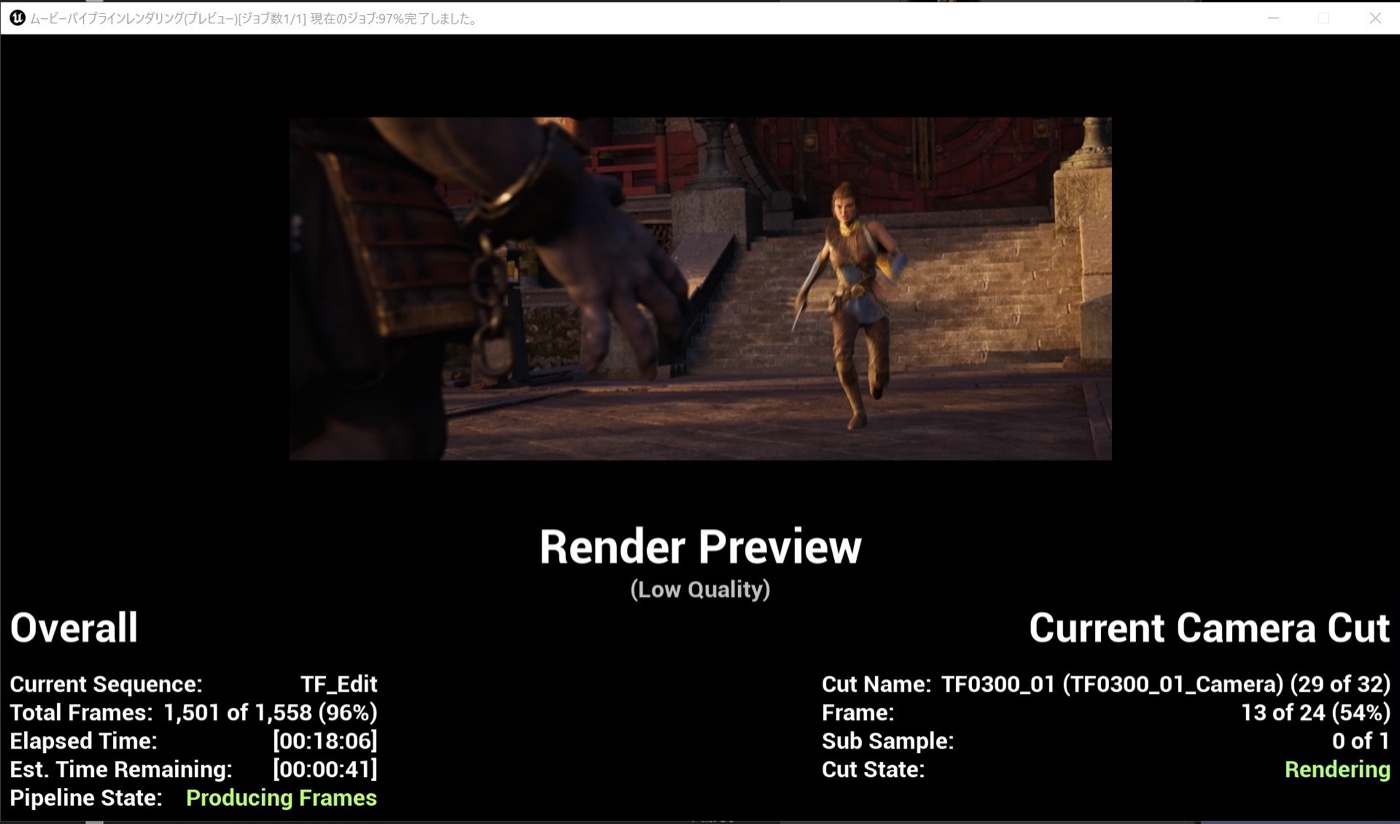1400x824 pixels.
Task: Click the Total Frames value 1,501 of 1,558 (96%)
Action: pyautogui.click(x=270, y=713)
